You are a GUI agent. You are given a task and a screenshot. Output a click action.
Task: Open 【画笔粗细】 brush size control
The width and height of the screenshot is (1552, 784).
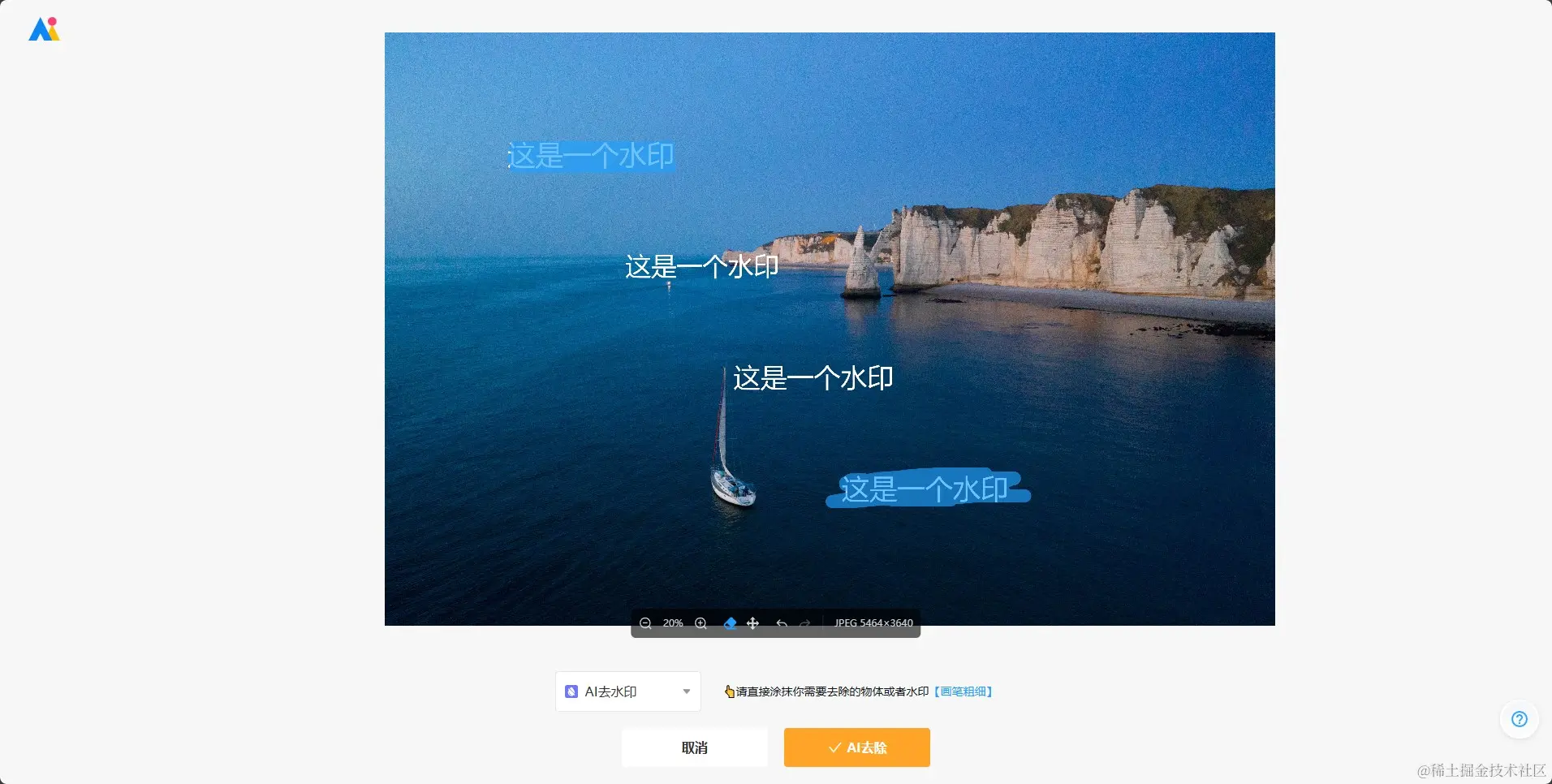point(963,691)
